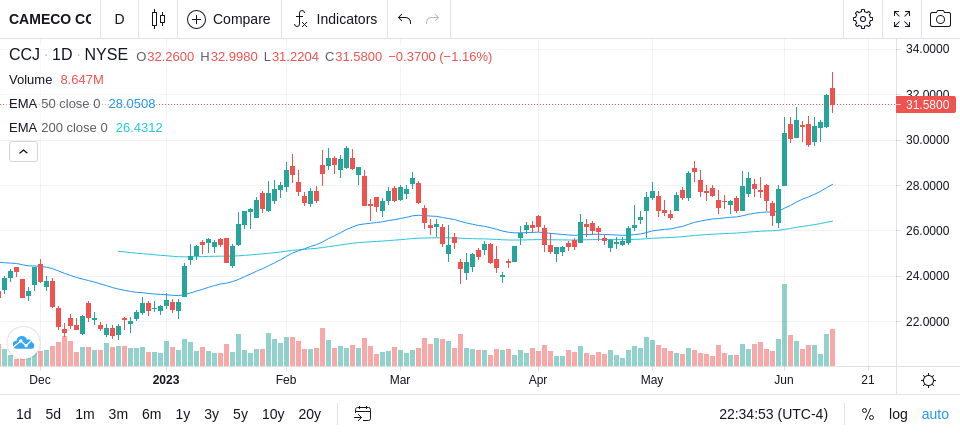Select the EMA 200 close legend
The width and height of the screenshot is (960, 433).
pos(58,127)
